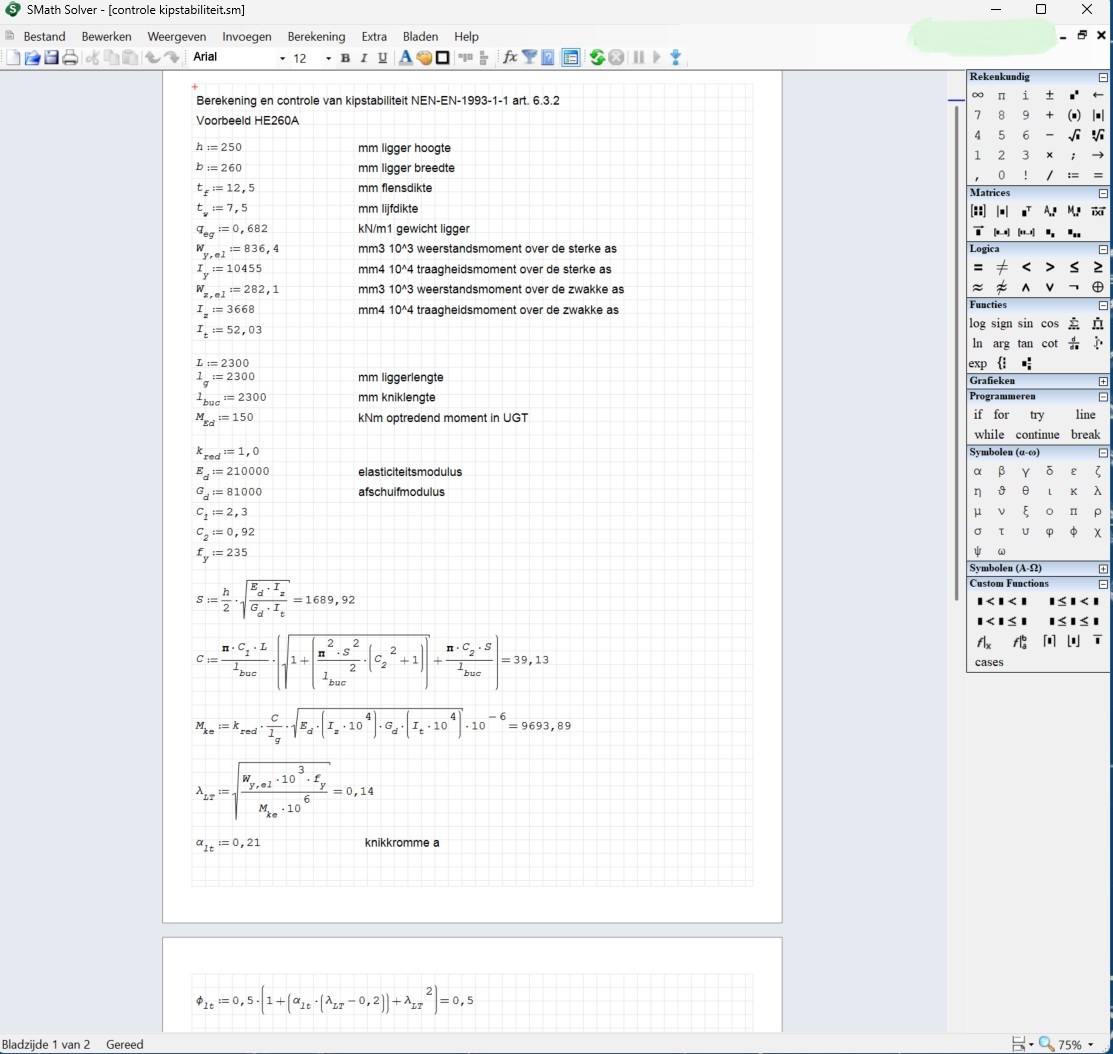Screen dimensions: 1113x1054
Task: Print the document using the printer icon
Action: pyautogui.click(x=70, y=57)
